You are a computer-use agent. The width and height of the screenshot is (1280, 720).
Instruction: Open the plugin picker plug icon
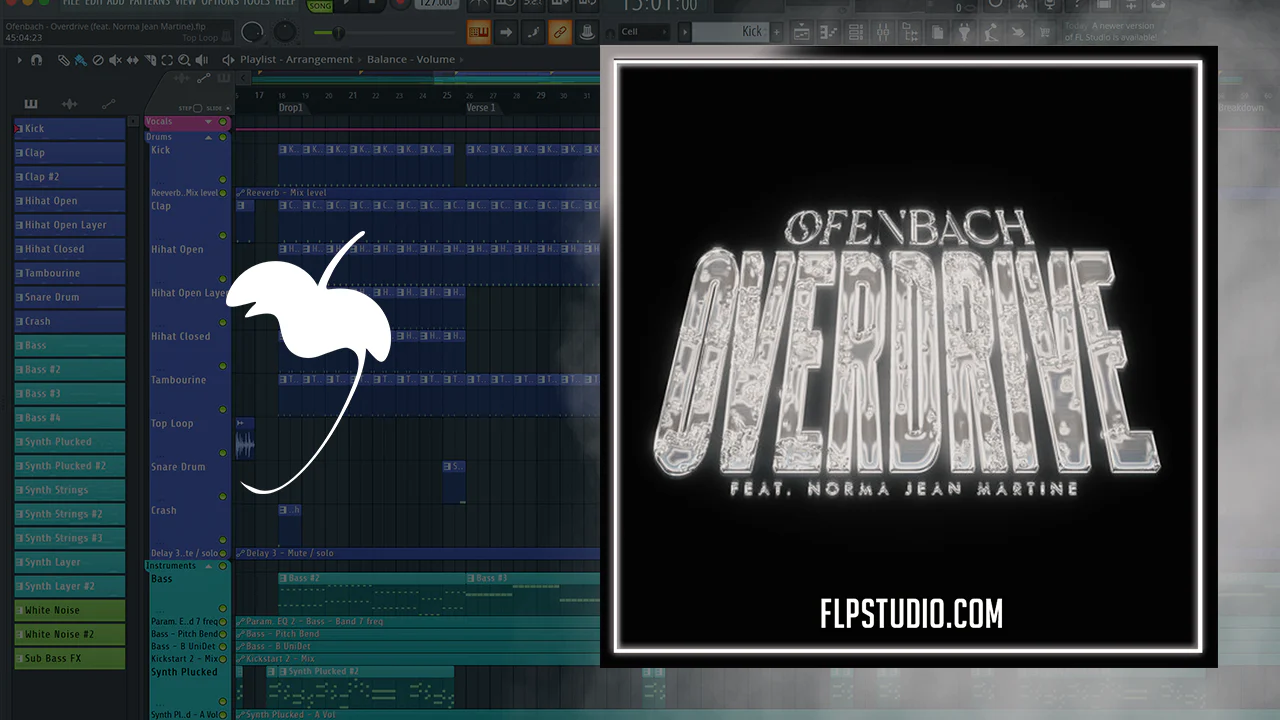963,33
